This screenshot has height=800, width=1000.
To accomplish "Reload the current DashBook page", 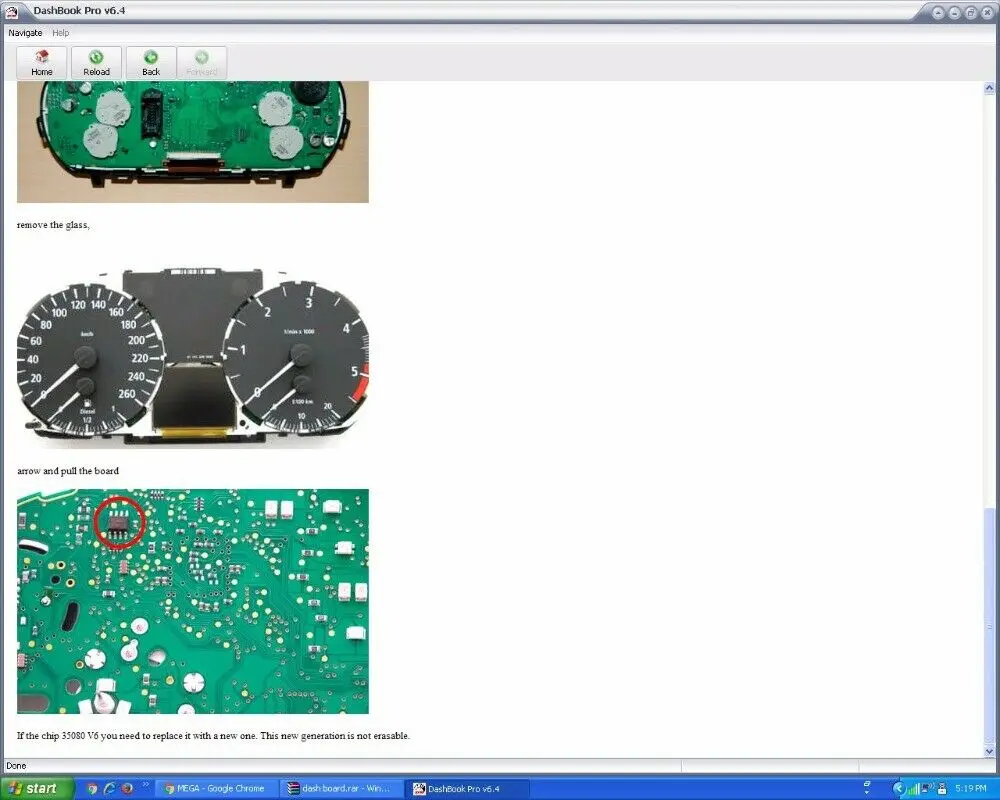I will point(96,63).
